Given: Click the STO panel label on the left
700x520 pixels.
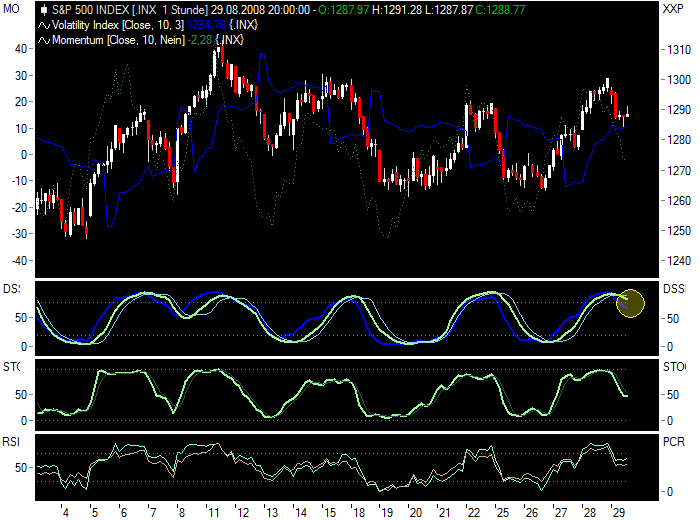Looking at the screenshot, I should [x=11, y=367].
